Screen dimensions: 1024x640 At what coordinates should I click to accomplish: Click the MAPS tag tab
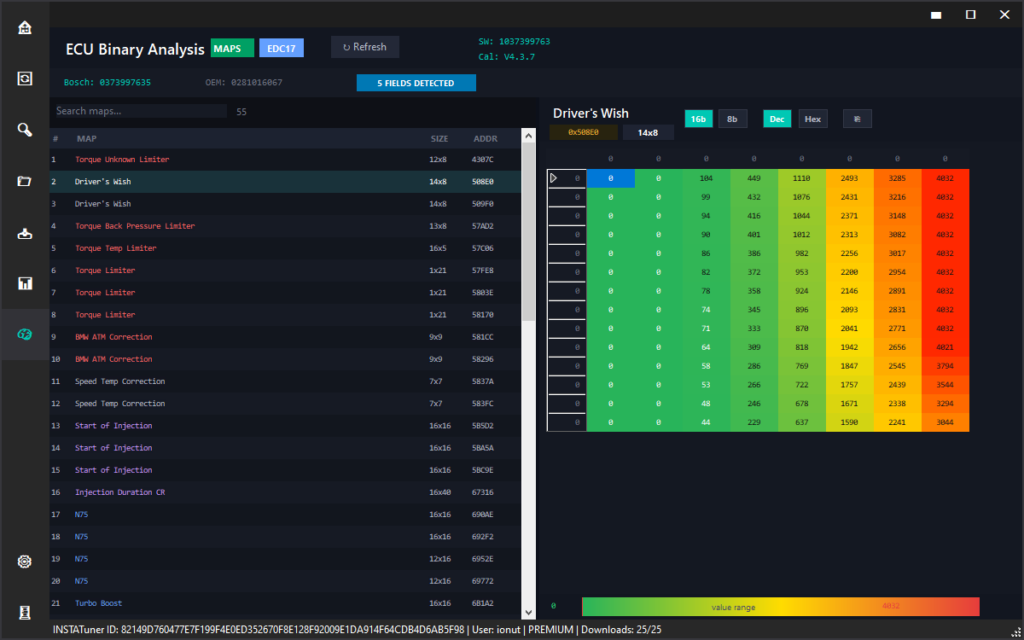tap(232, 48)
